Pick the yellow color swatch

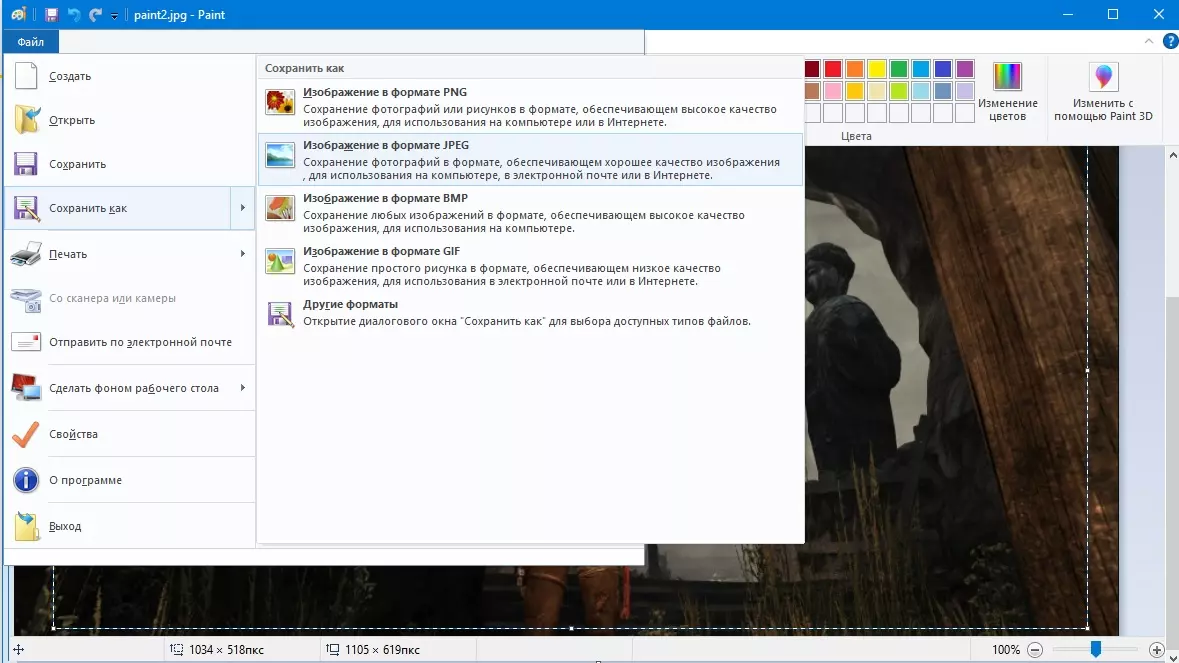(x=876, y=69)
